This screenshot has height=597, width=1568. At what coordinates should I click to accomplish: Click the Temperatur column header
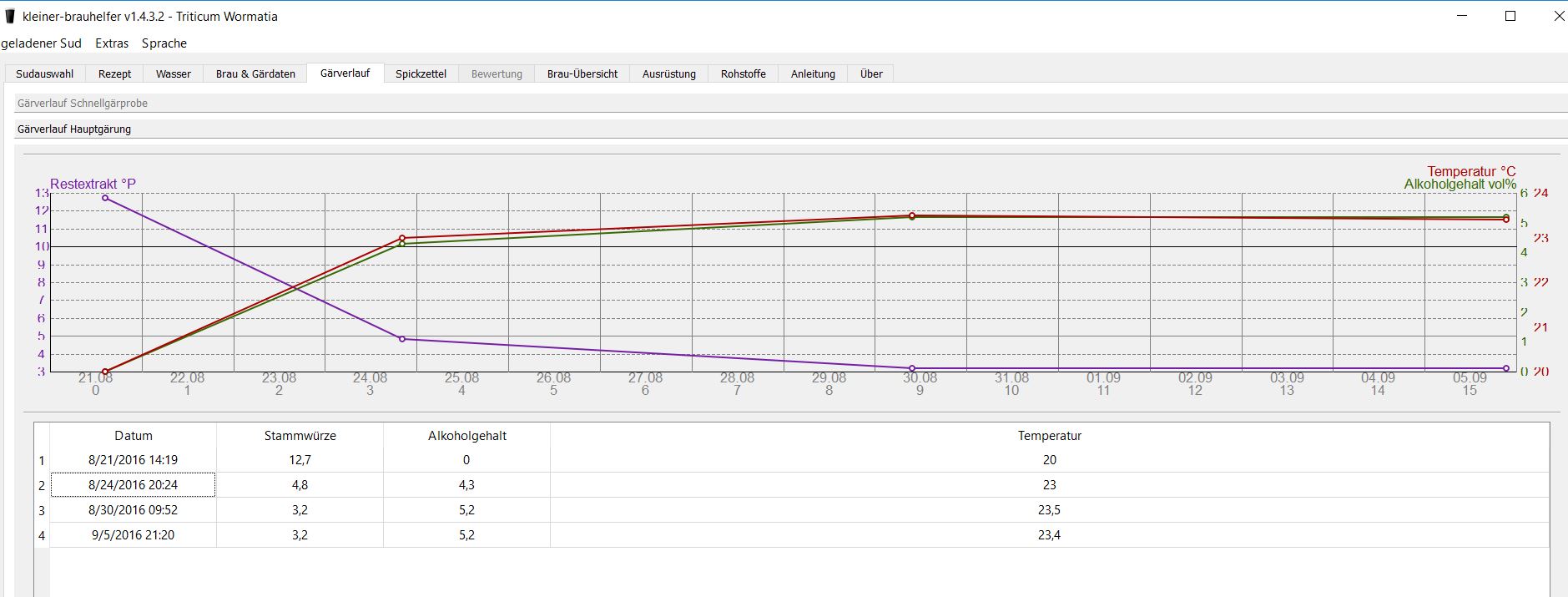point(1049,435)
